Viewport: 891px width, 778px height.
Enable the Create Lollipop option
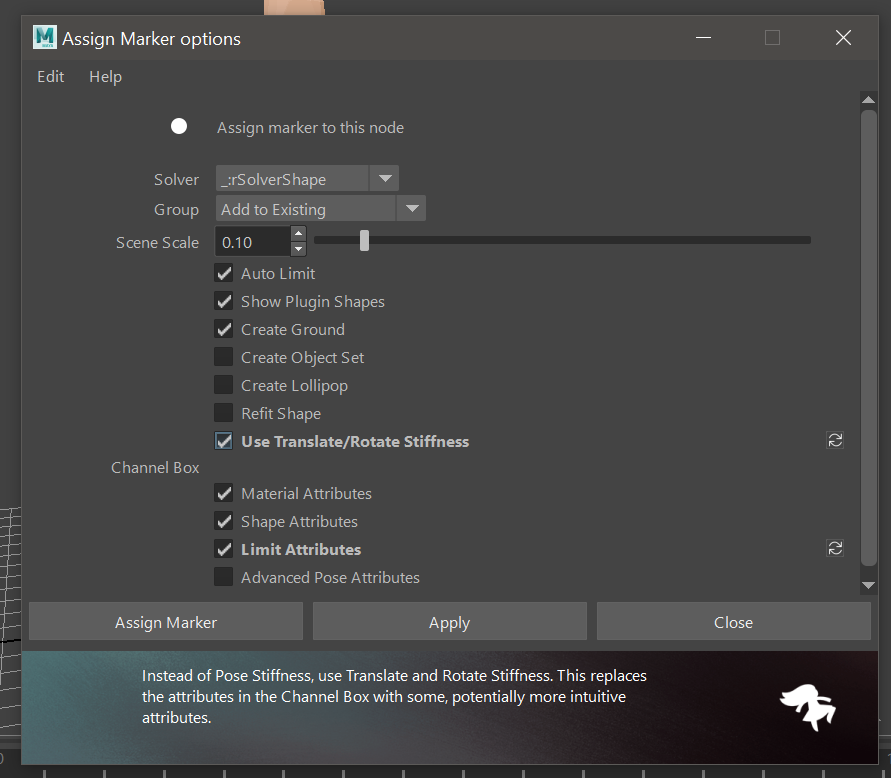[224, 385]
